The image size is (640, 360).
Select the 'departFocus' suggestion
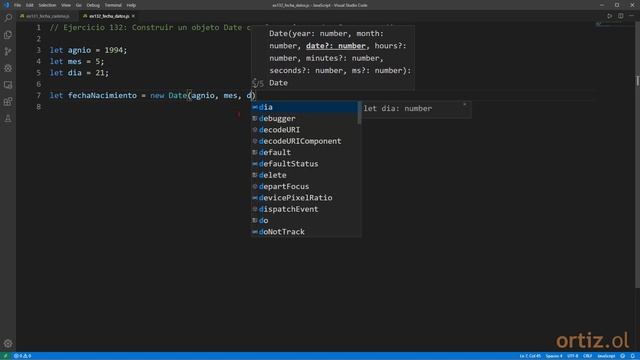(304, 187)
